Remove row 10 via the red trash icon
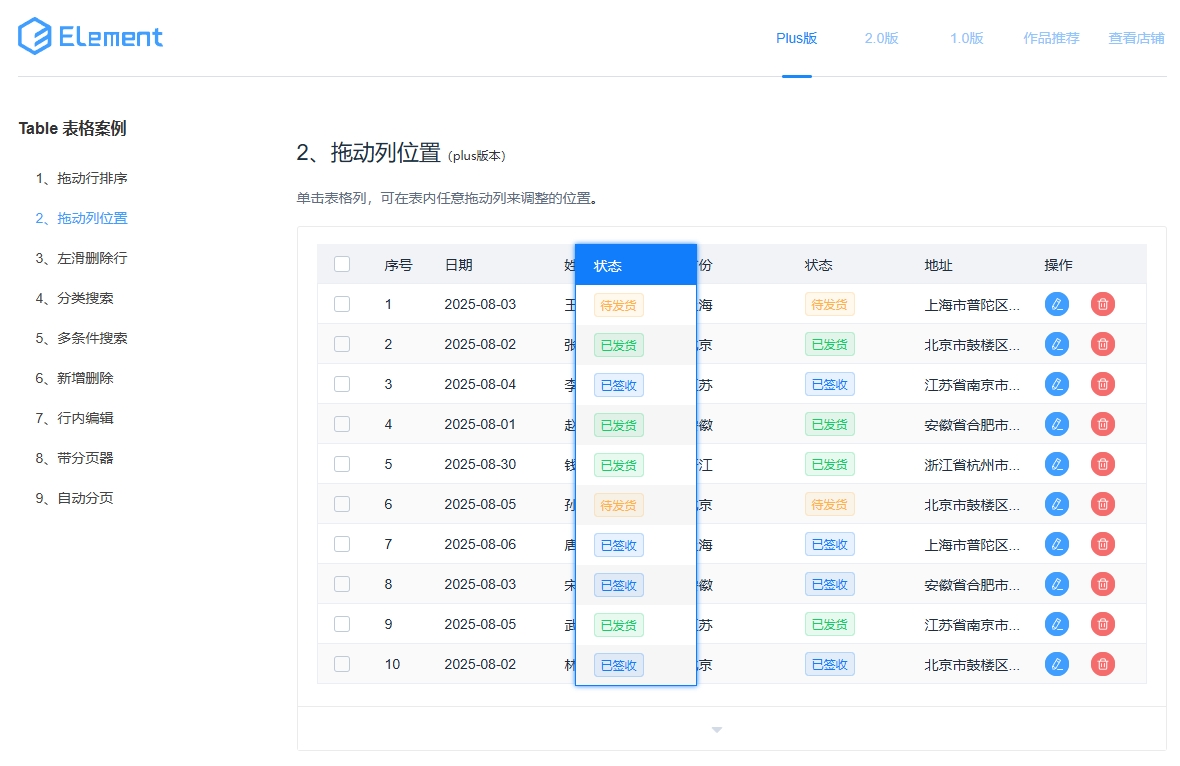Screen dimensions: 1180x766 click(1102, 664)
